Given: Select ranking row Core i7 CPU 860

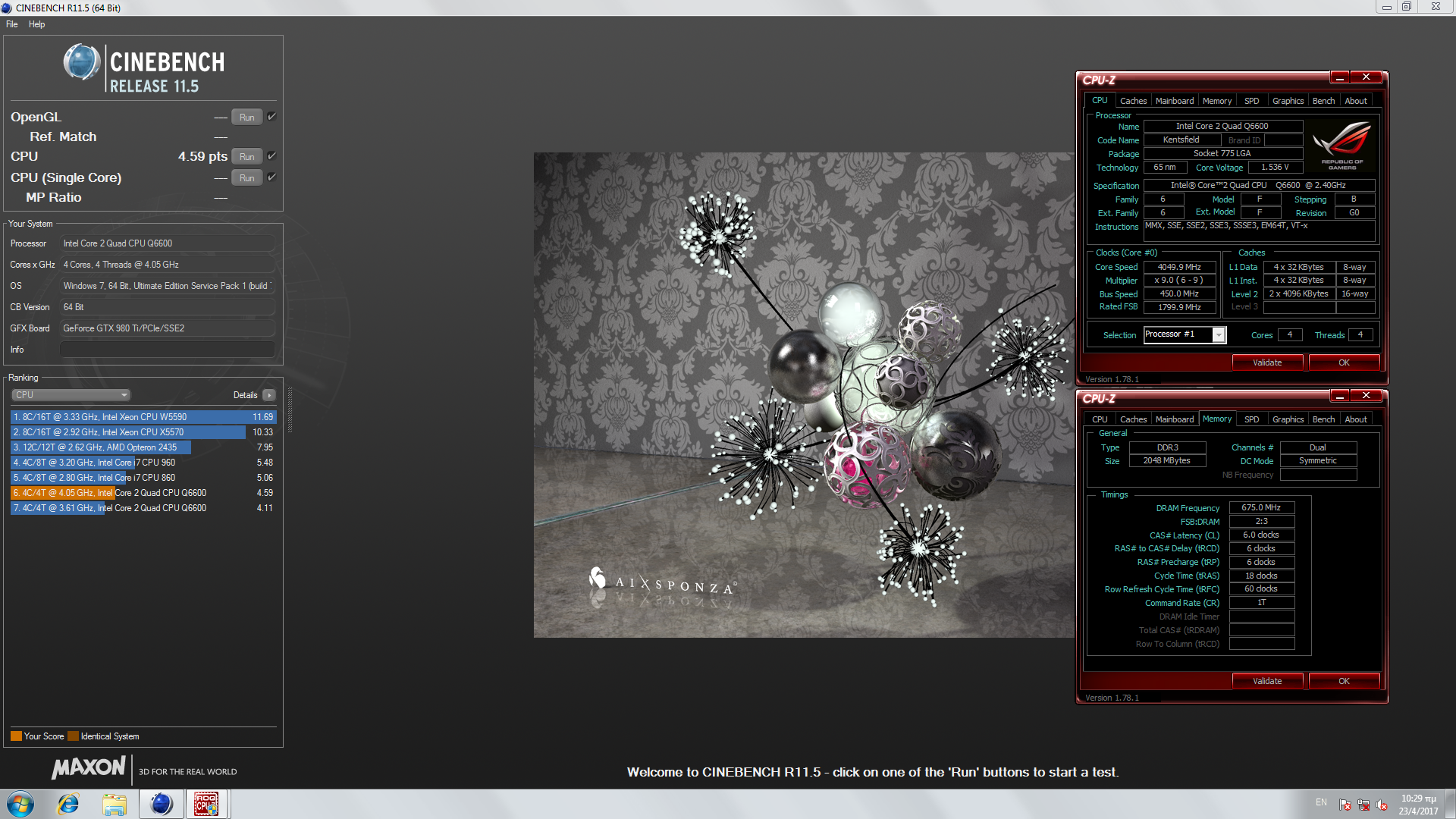Looking at the screenshot, I should pos(143,478).
